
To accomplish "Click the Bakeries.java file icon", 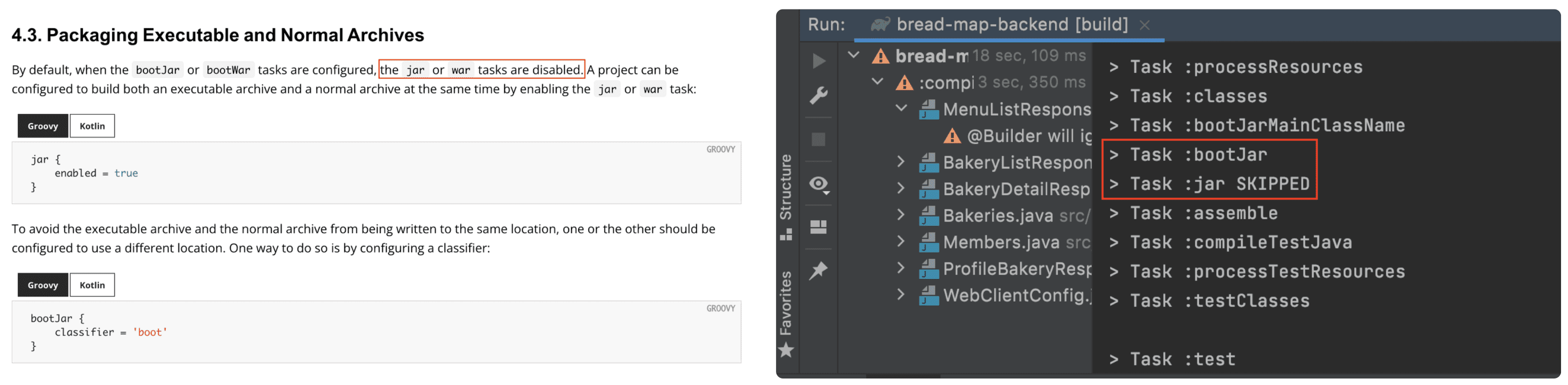I will pos(928,215).
